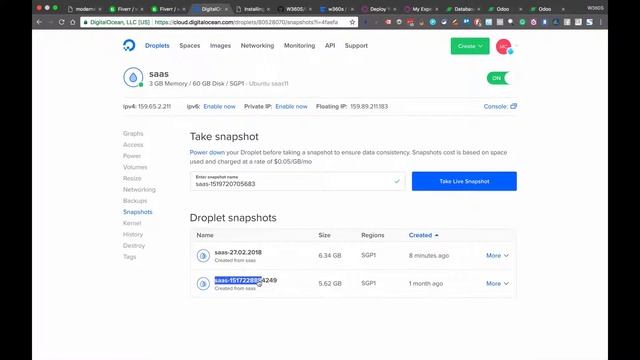Click 6.34 GB size cell
Viewport: 640px width, 360px height.
tap(330, 256)
